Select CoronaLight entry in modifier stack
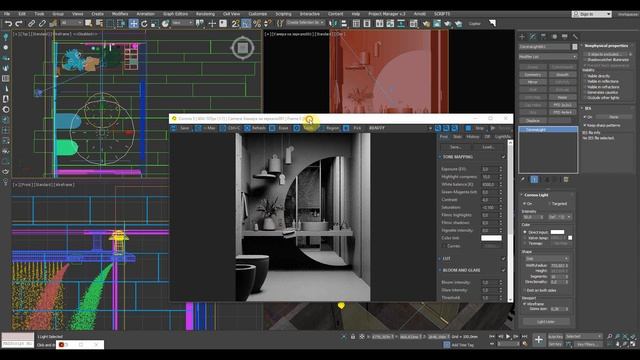640x360 pixels. click(548, 129)
